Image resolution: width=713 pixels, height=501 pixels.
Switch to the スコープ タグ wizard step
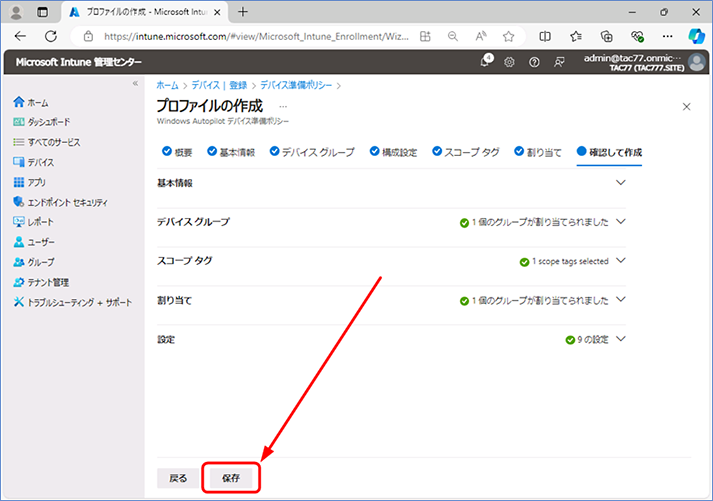click(x=466, y=152)
